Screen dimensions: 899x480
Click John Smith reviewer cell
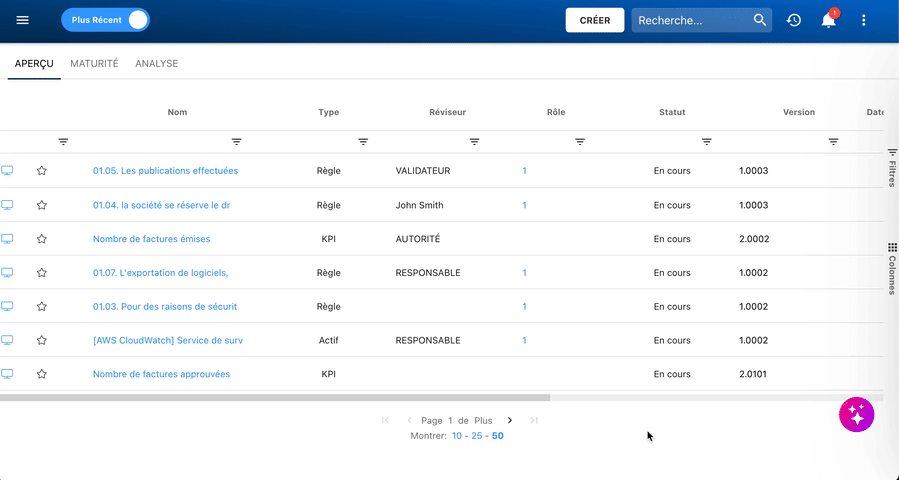pos(419,205)
